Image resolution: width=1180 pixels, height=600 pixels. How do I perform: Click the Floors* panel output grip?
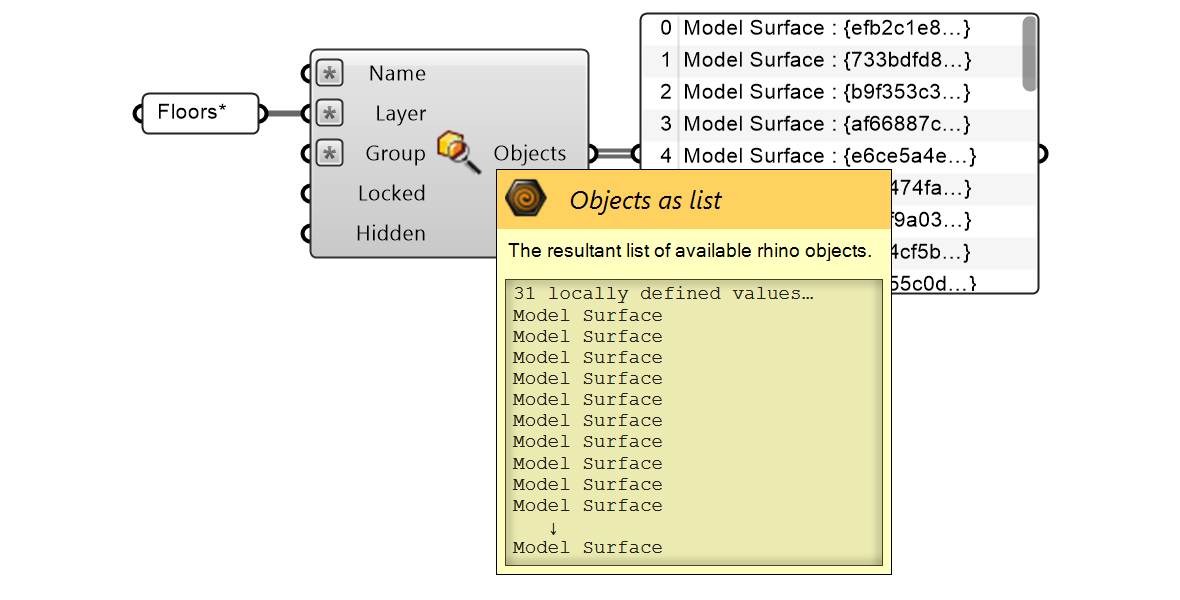[261, 113]
